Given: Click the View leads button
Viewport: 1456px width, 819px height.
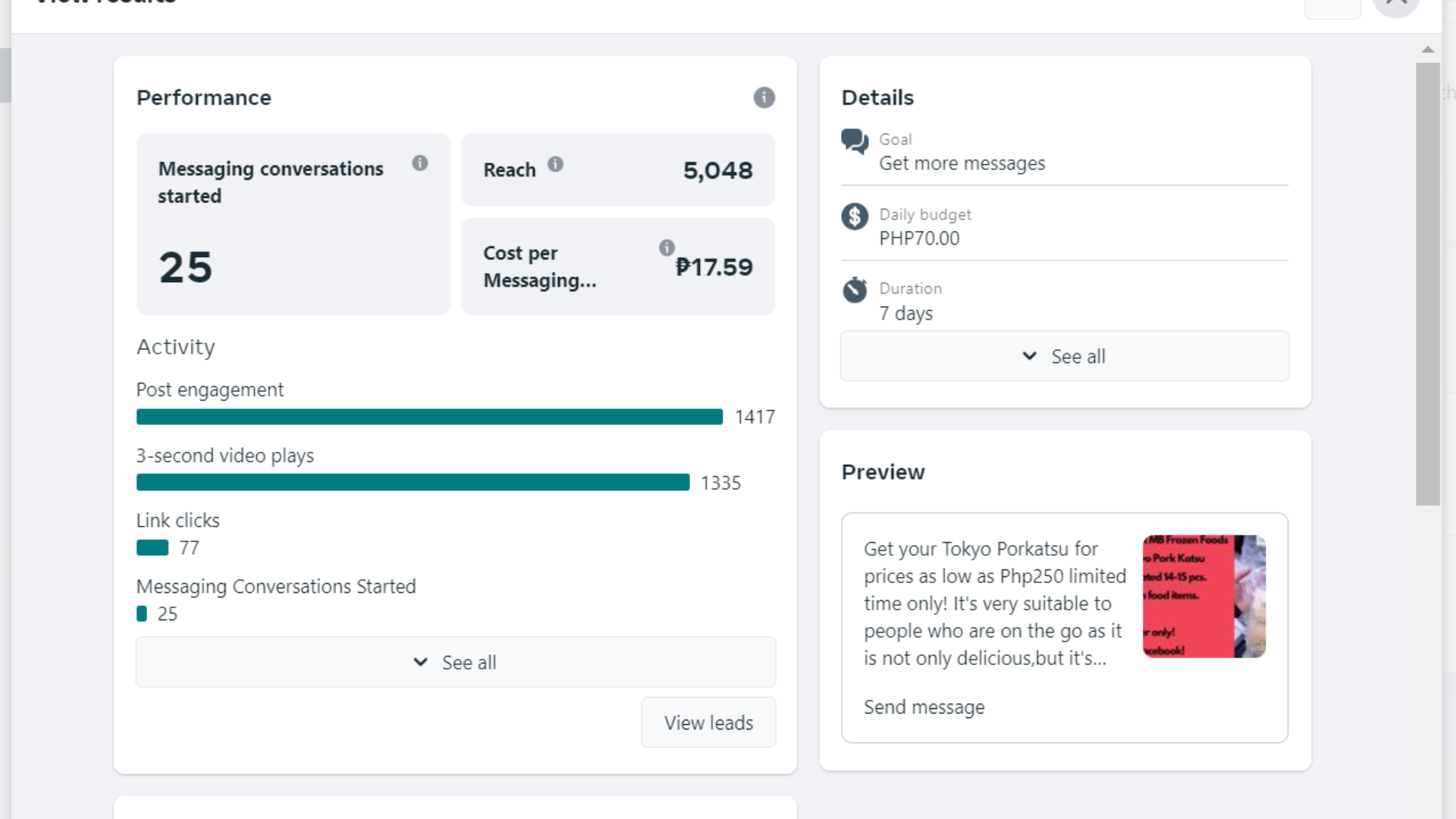Looking at the screenshot, I should point(708,723).
